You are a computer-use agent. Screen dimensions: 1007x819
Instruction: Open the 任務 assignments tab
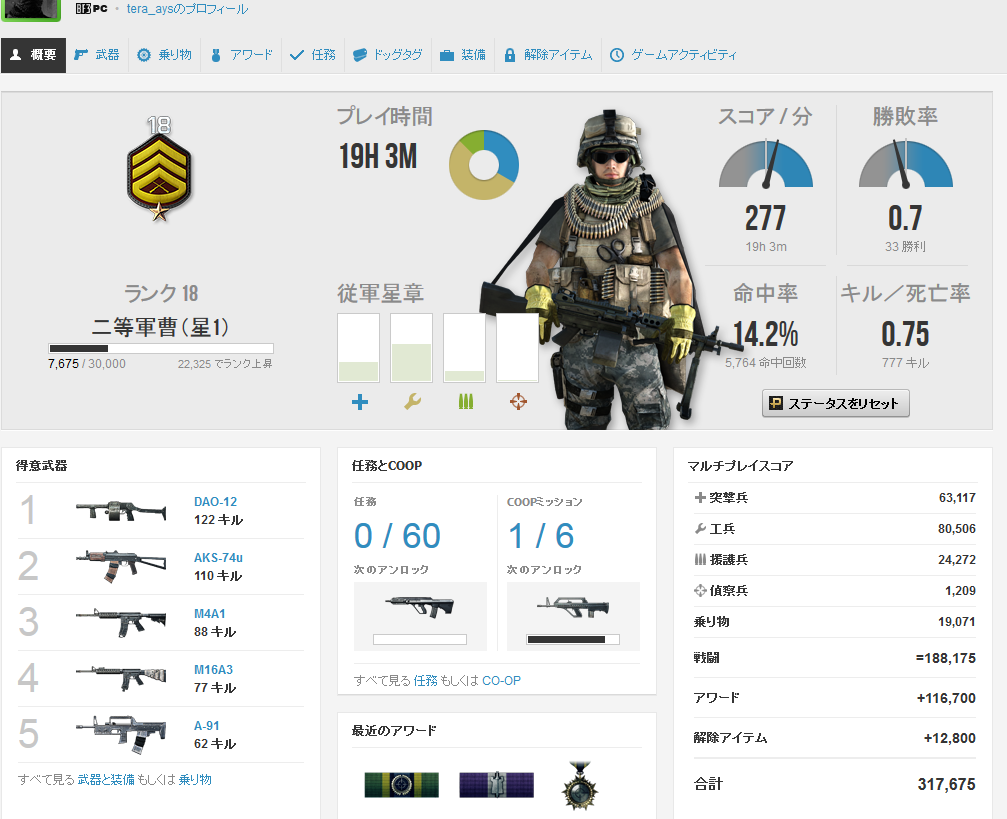click(313, 55)
